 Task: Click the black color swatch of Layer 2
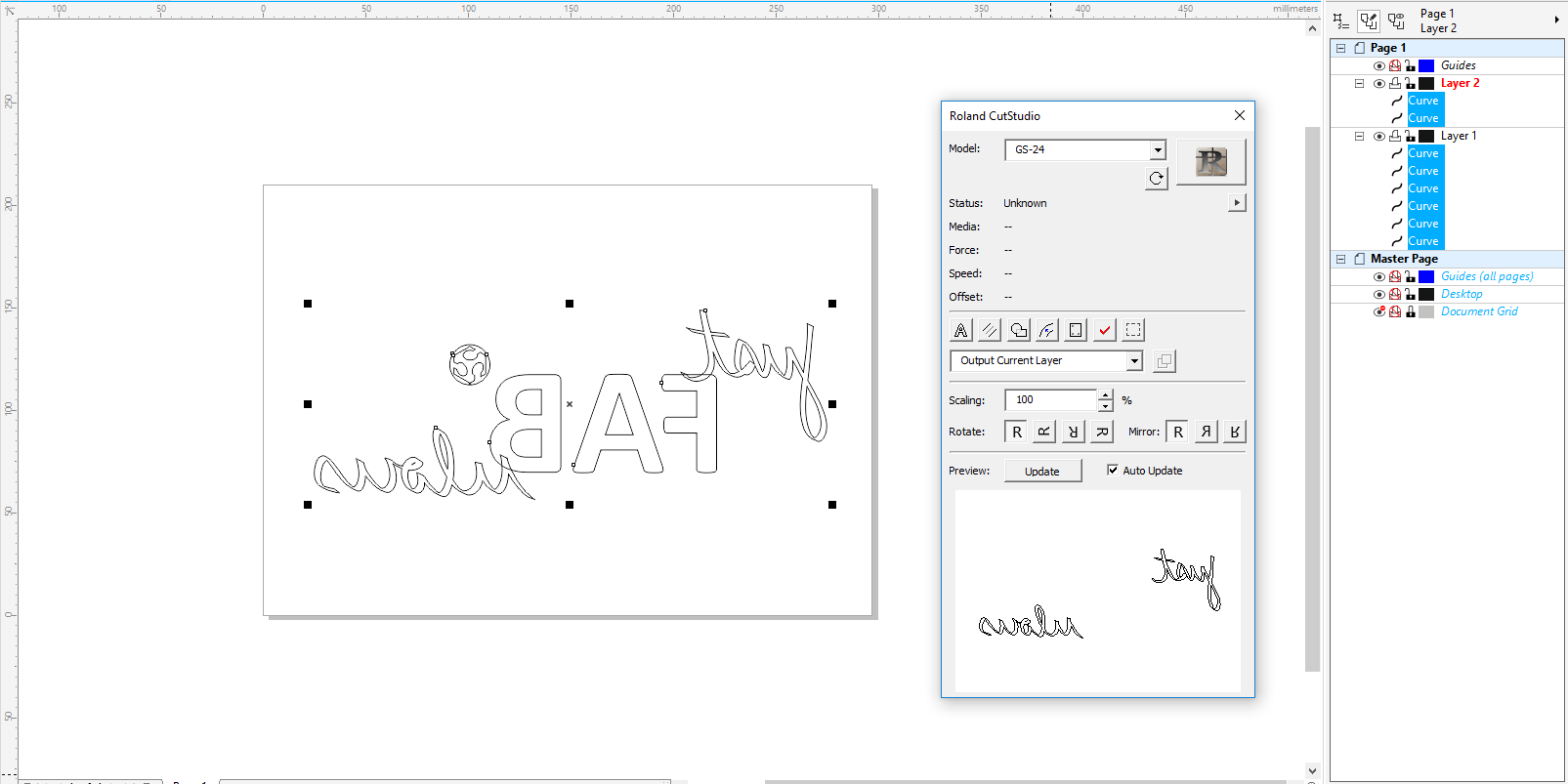point(1426,83)
